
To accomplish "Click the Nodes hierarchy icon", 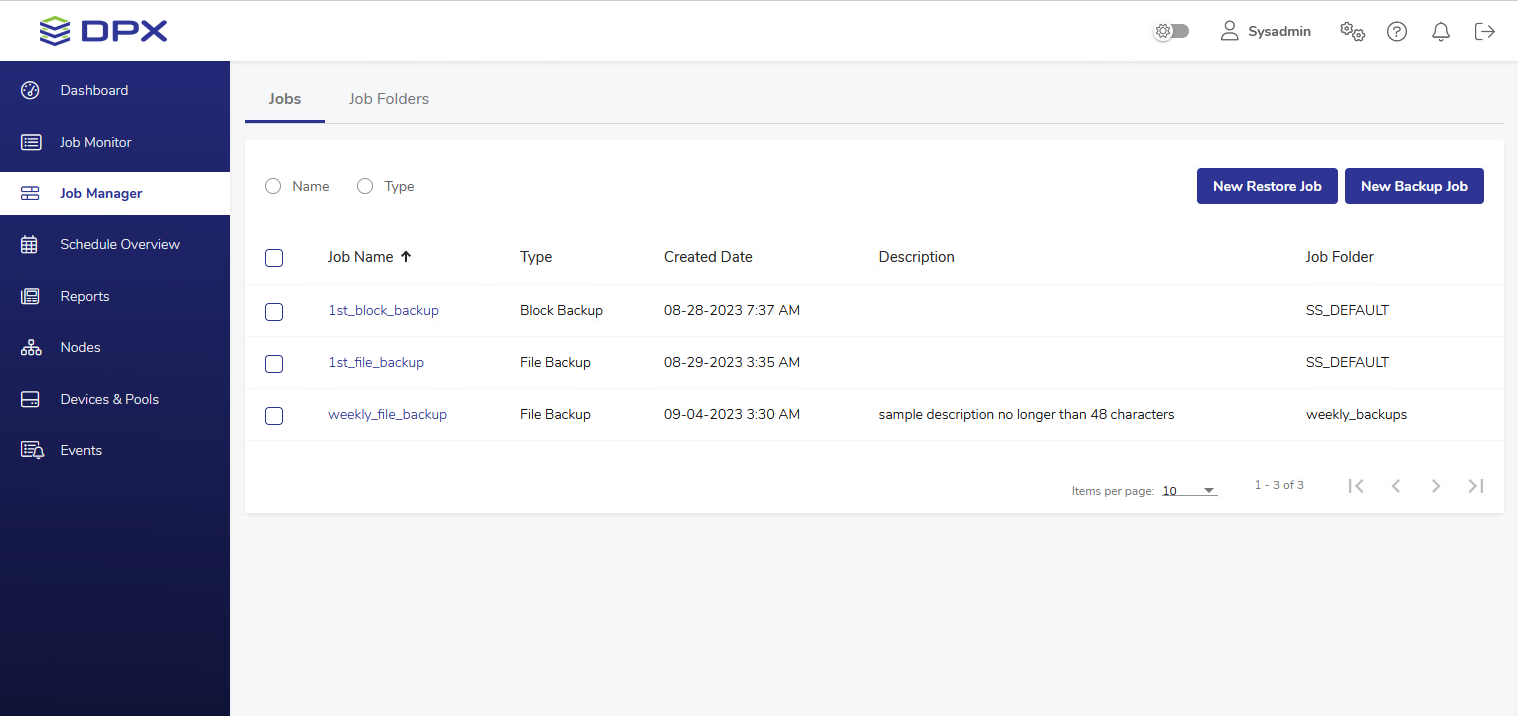I will click(x=30, y=348).
